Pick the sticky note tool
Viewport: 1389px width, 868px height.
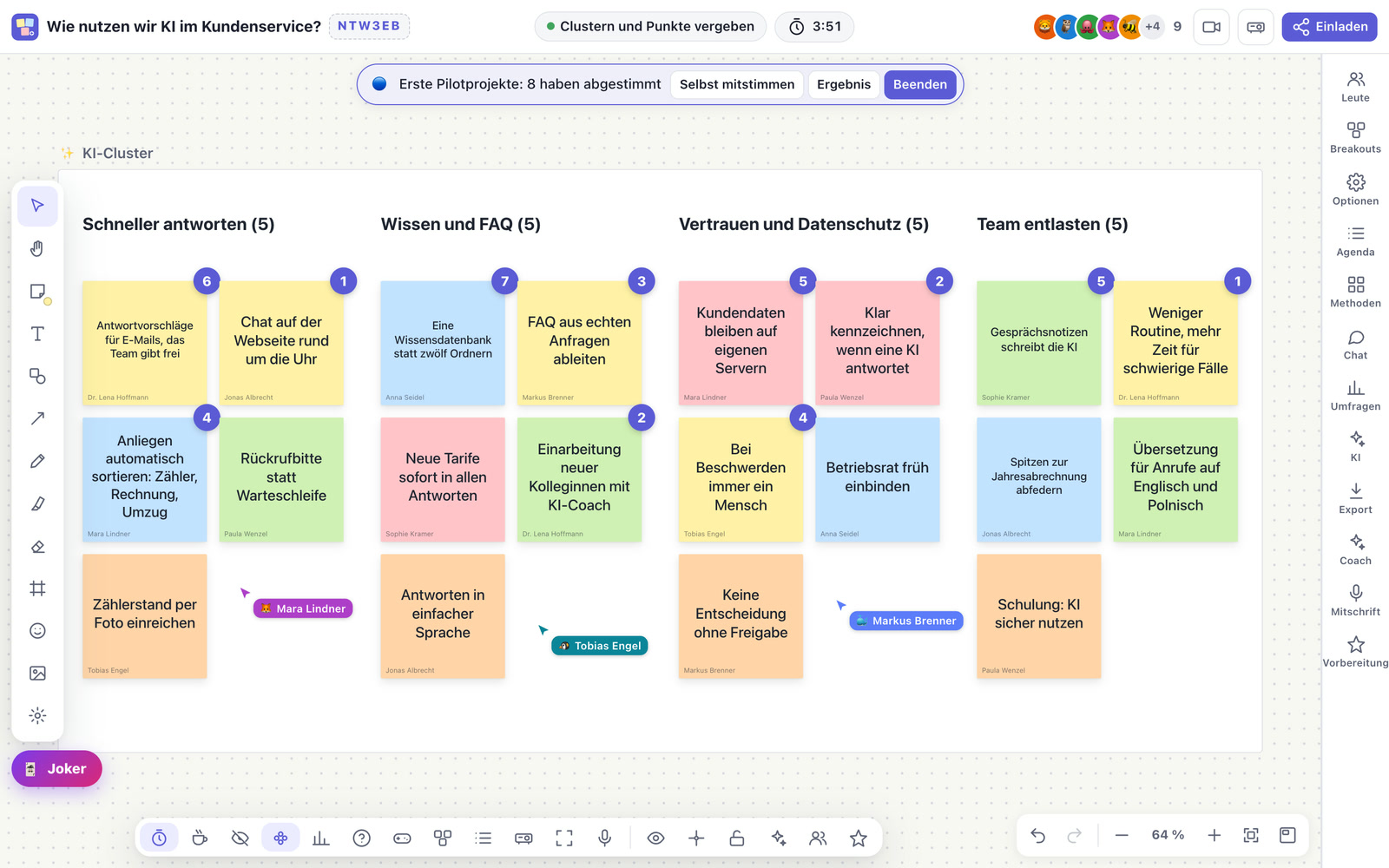(37, 292)
